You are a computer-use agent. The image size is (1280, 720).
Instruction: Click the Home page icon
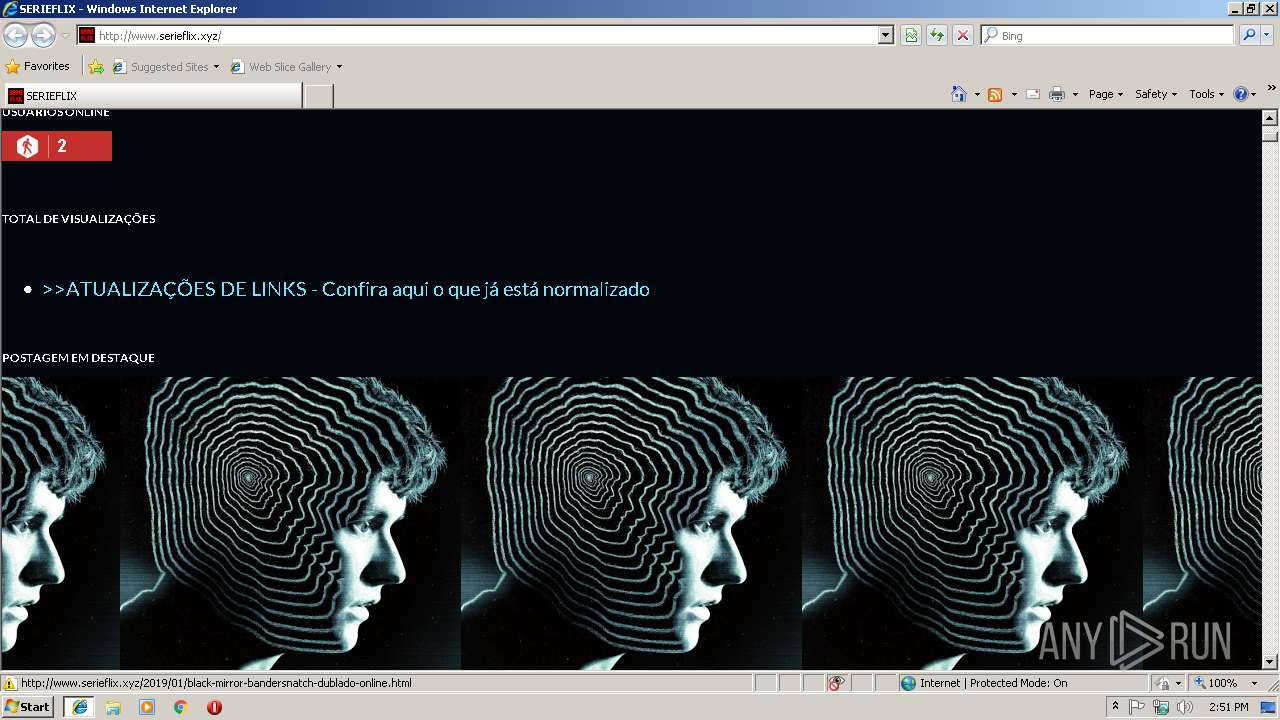pos(959,94)
